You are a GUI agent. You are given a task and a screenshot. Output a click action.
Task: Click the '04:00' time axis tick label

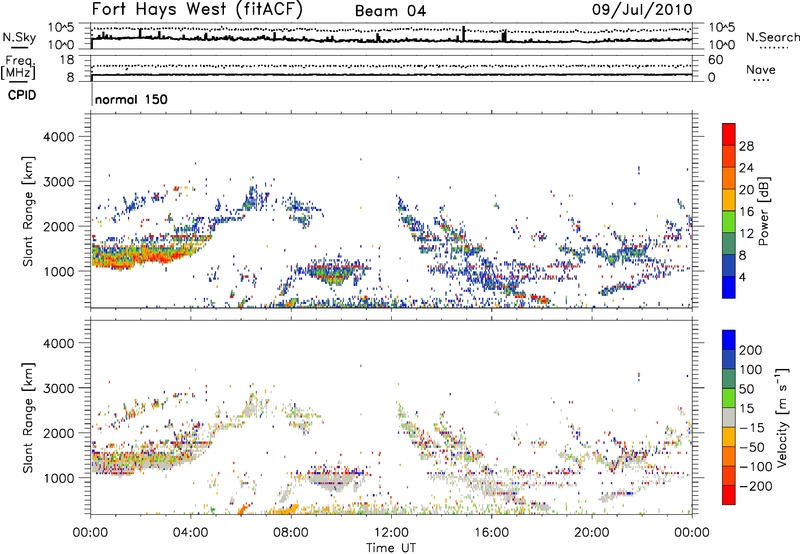tap(191, 533)
